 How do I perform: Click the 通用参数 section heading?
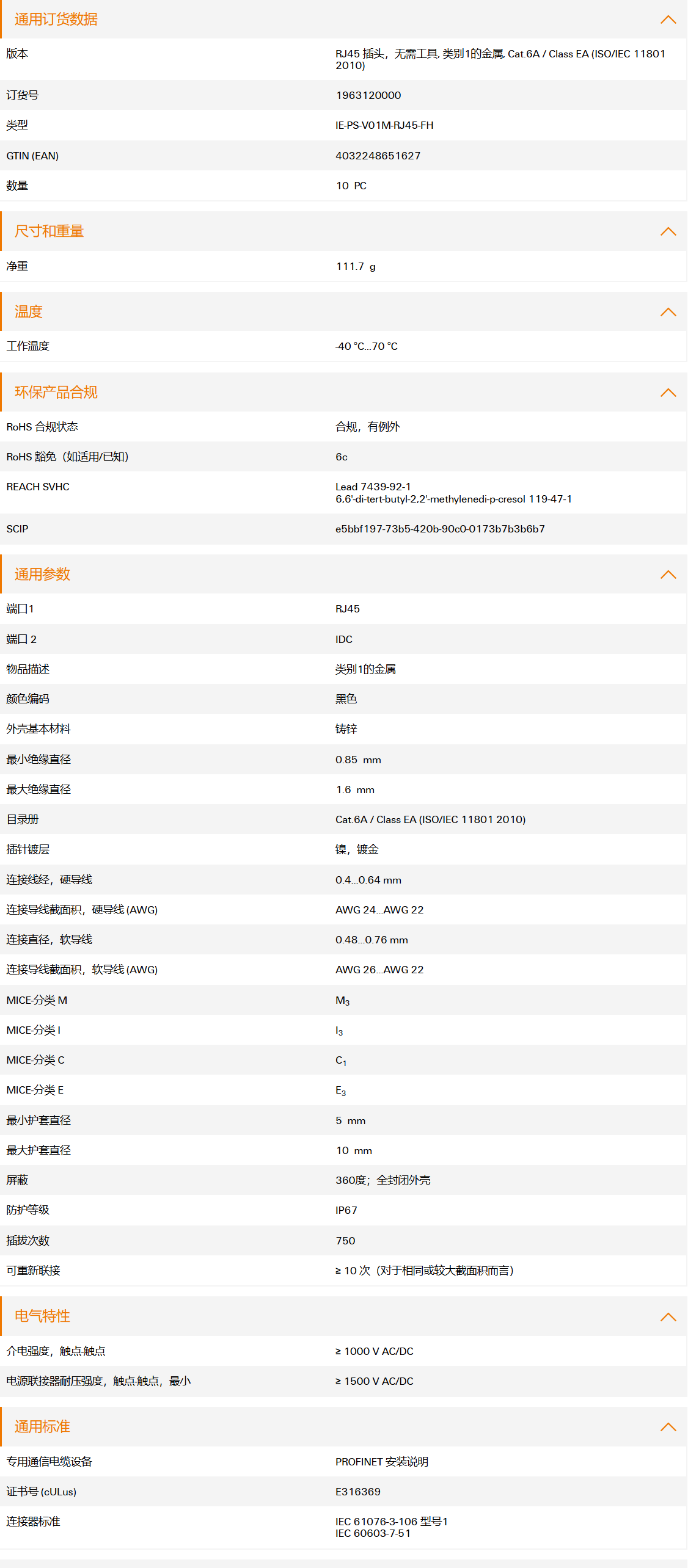(x=42, y=575)
